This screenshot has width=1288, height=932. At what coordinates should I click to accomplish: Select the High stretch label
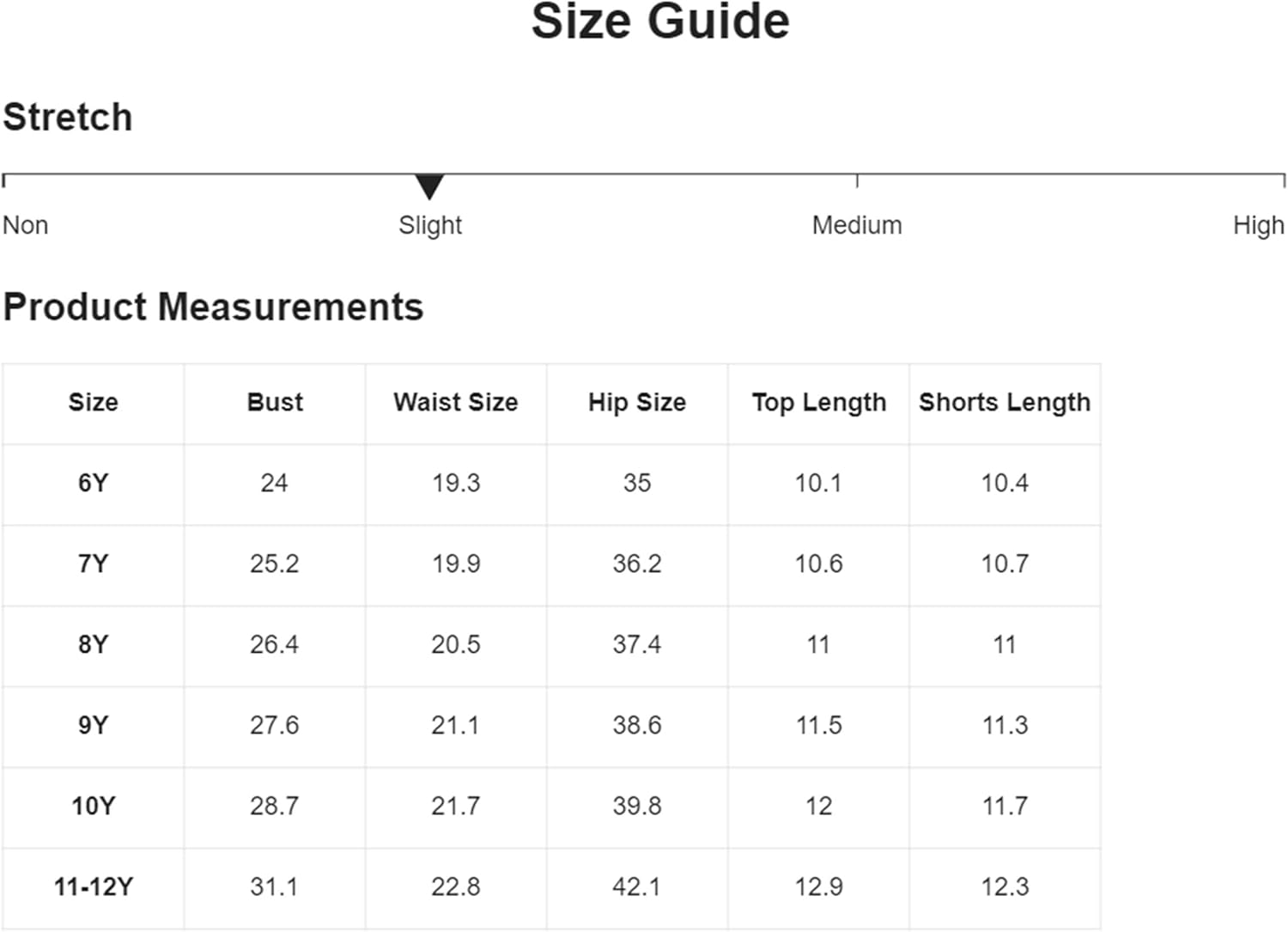pos(1258,225)
